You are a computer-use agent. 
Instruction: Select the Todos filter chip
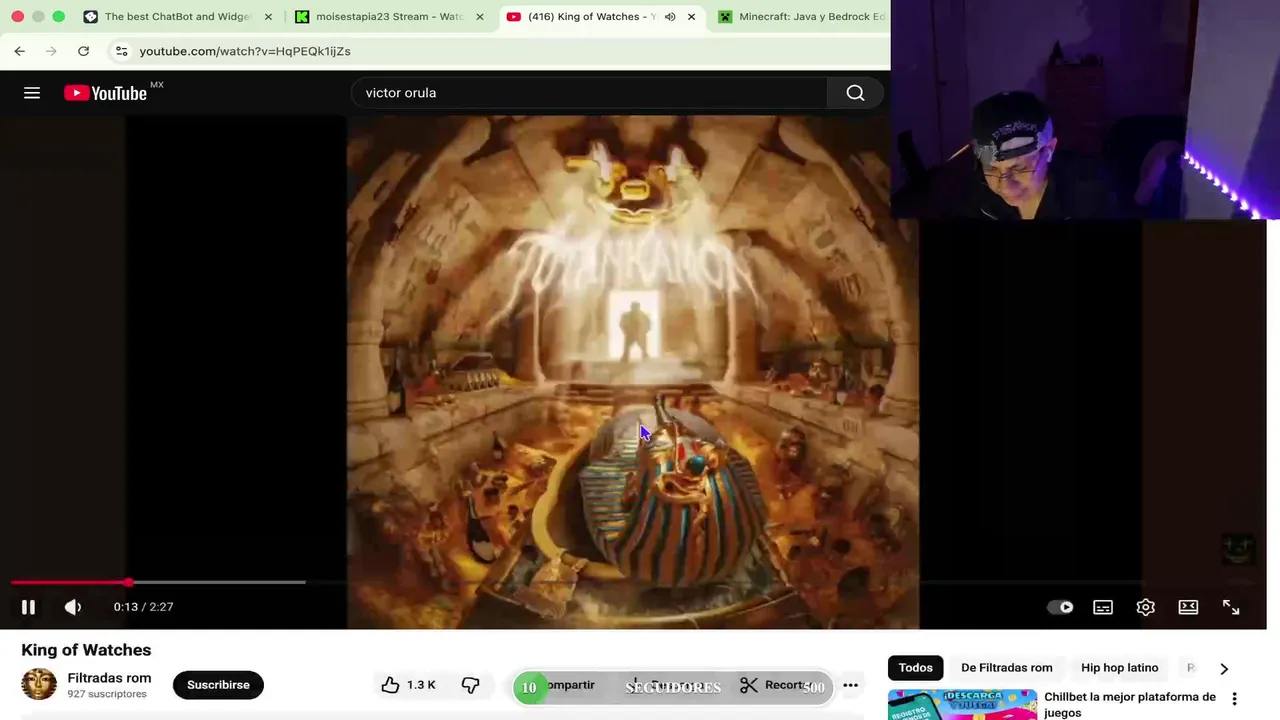pos(915,668)
